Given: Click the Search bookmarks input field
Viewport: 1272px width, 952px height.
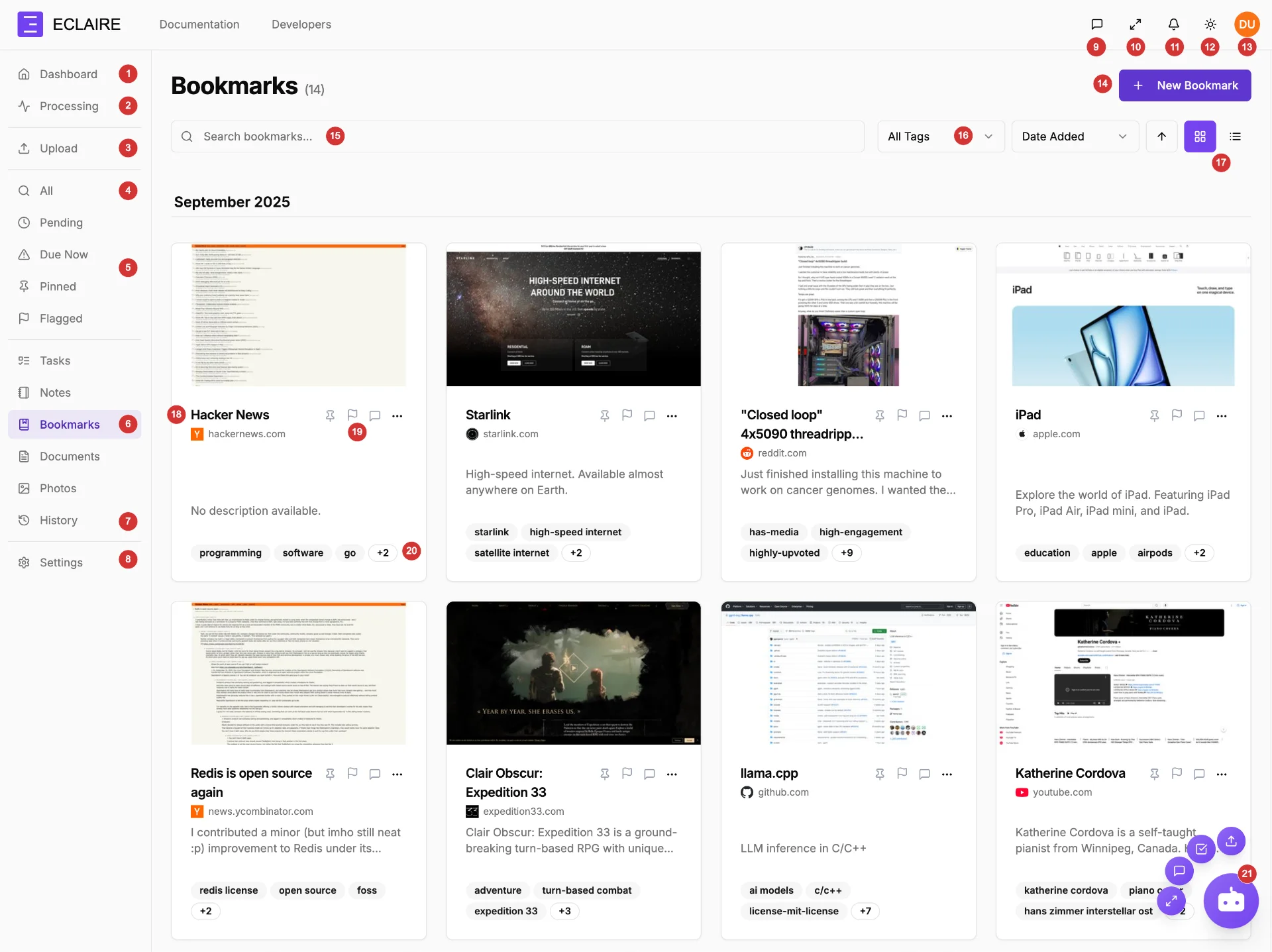Looking at the screenshot, I should click(517, 136).
